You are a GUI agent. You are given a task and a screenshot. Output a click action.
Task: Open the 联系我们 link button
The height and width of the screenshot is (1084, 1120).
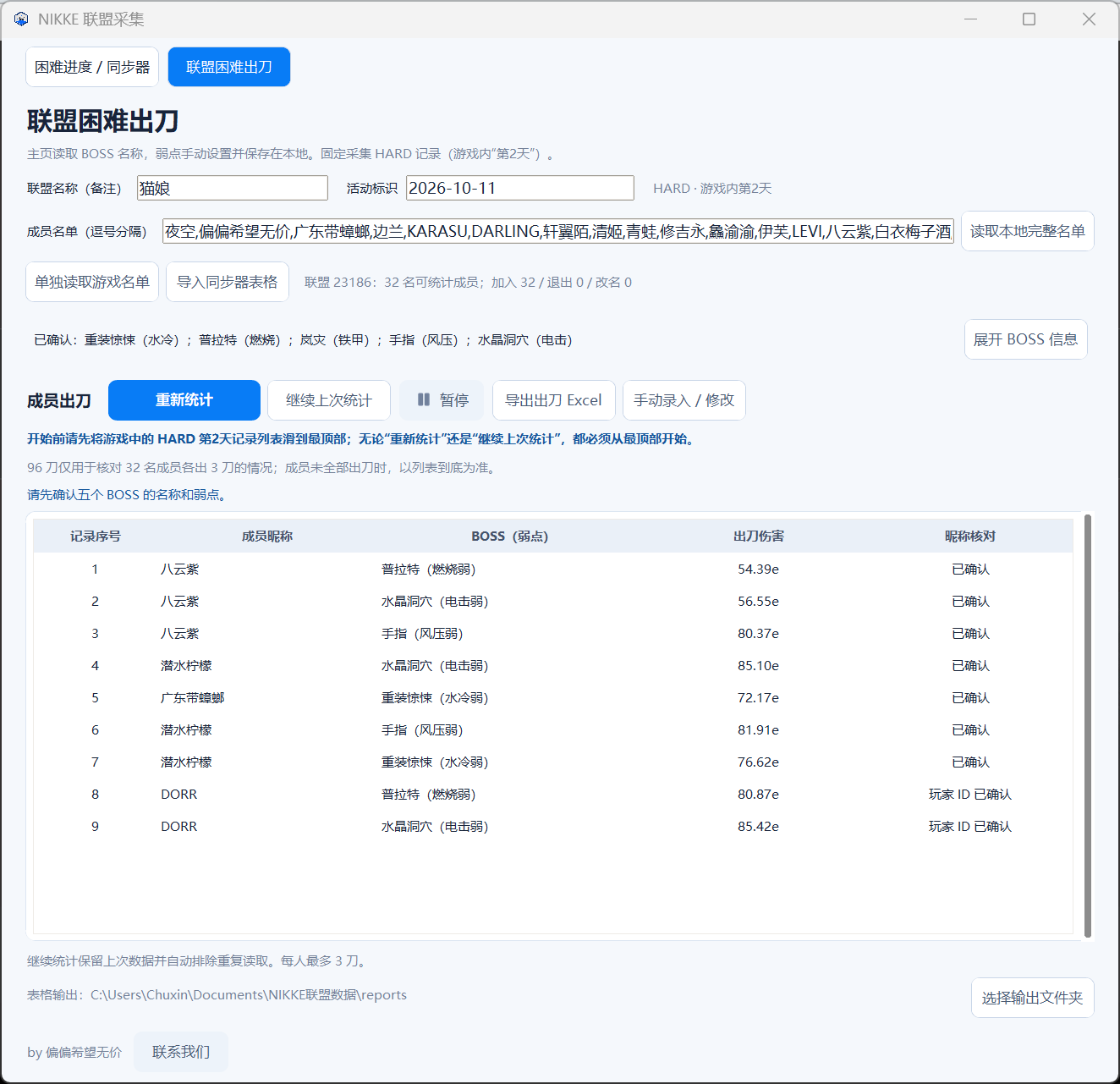(181, 1052)
